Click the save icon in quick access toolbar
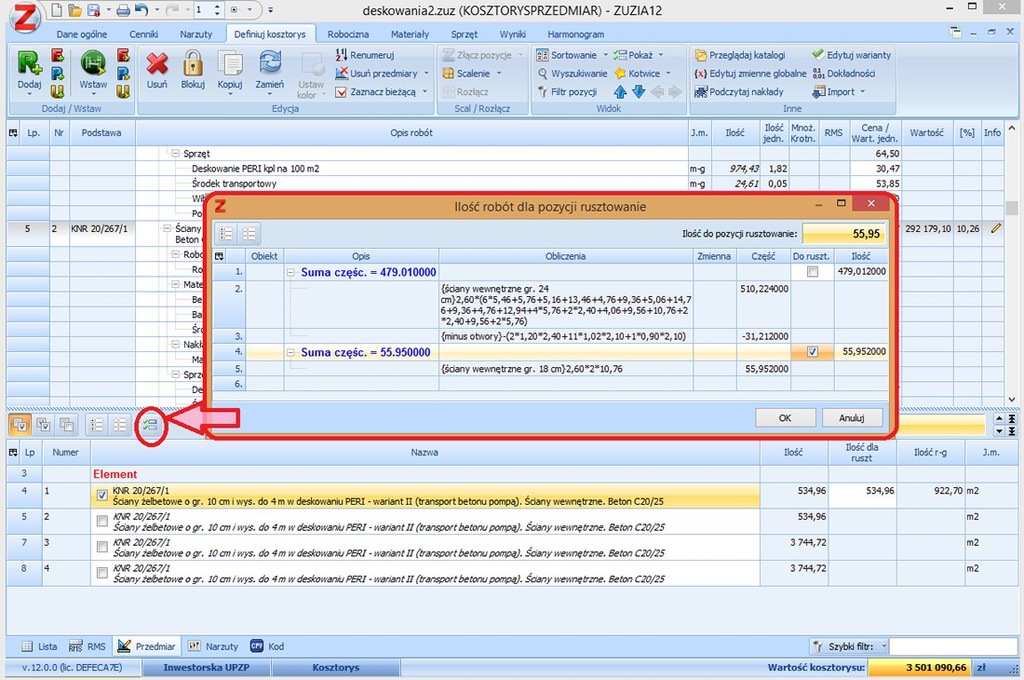Image resolution: width=1024 pixels, height=680 pixels. (93, 10)
